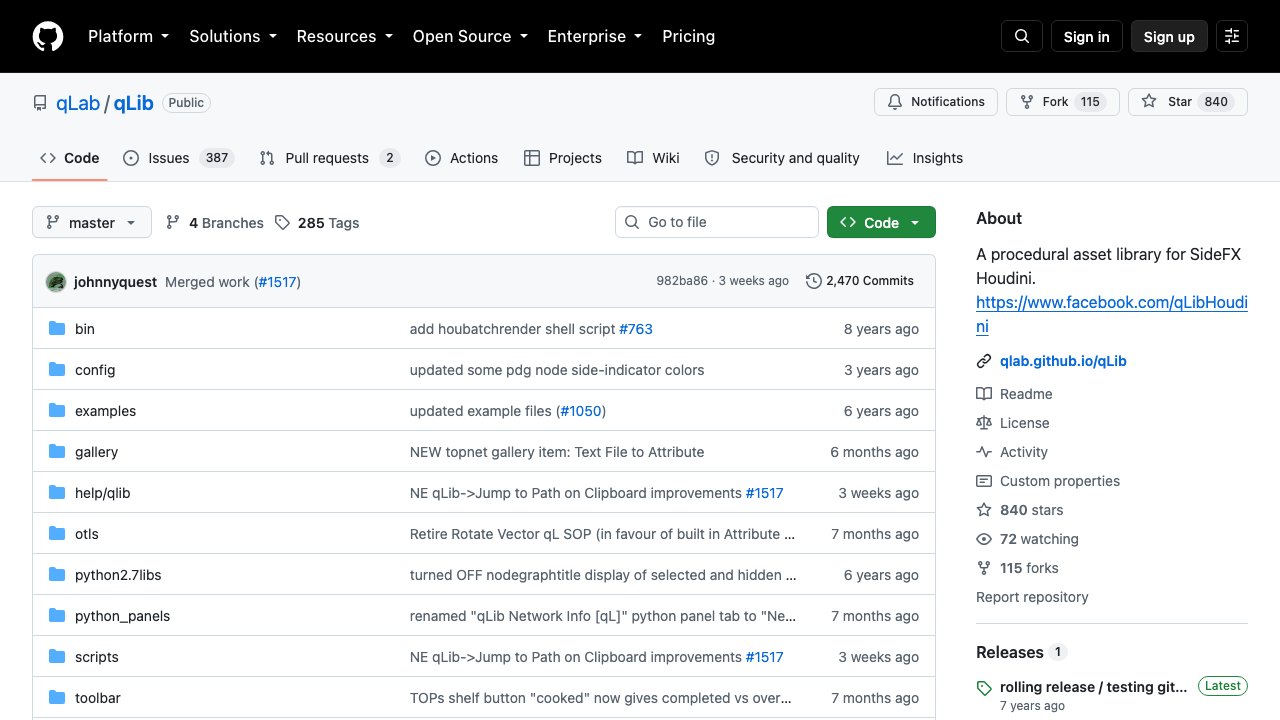Click the book icon next to Readme

click(984, 394)
